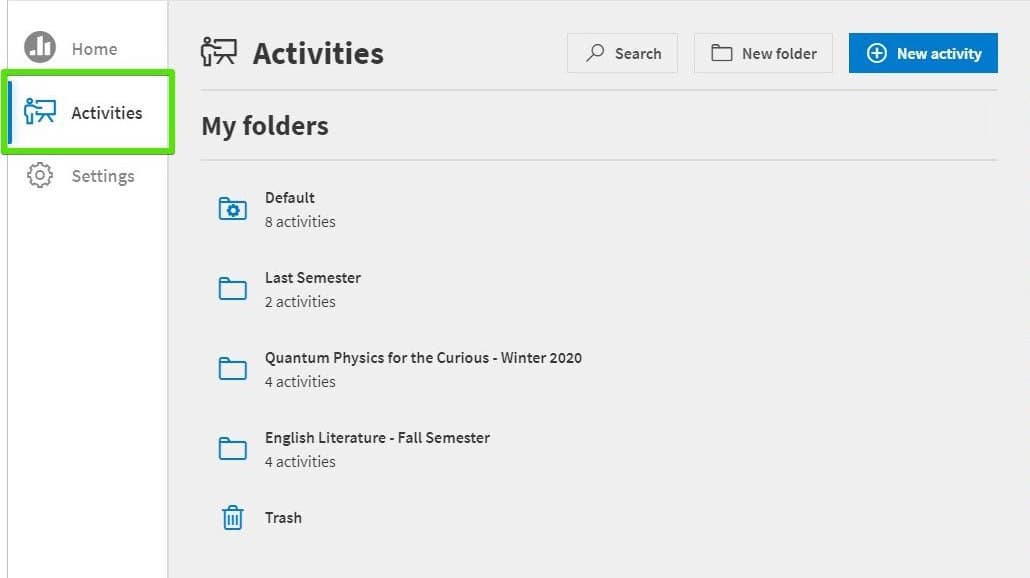
Task: Click the plus icon on New activity
Action: pos(876,53)
